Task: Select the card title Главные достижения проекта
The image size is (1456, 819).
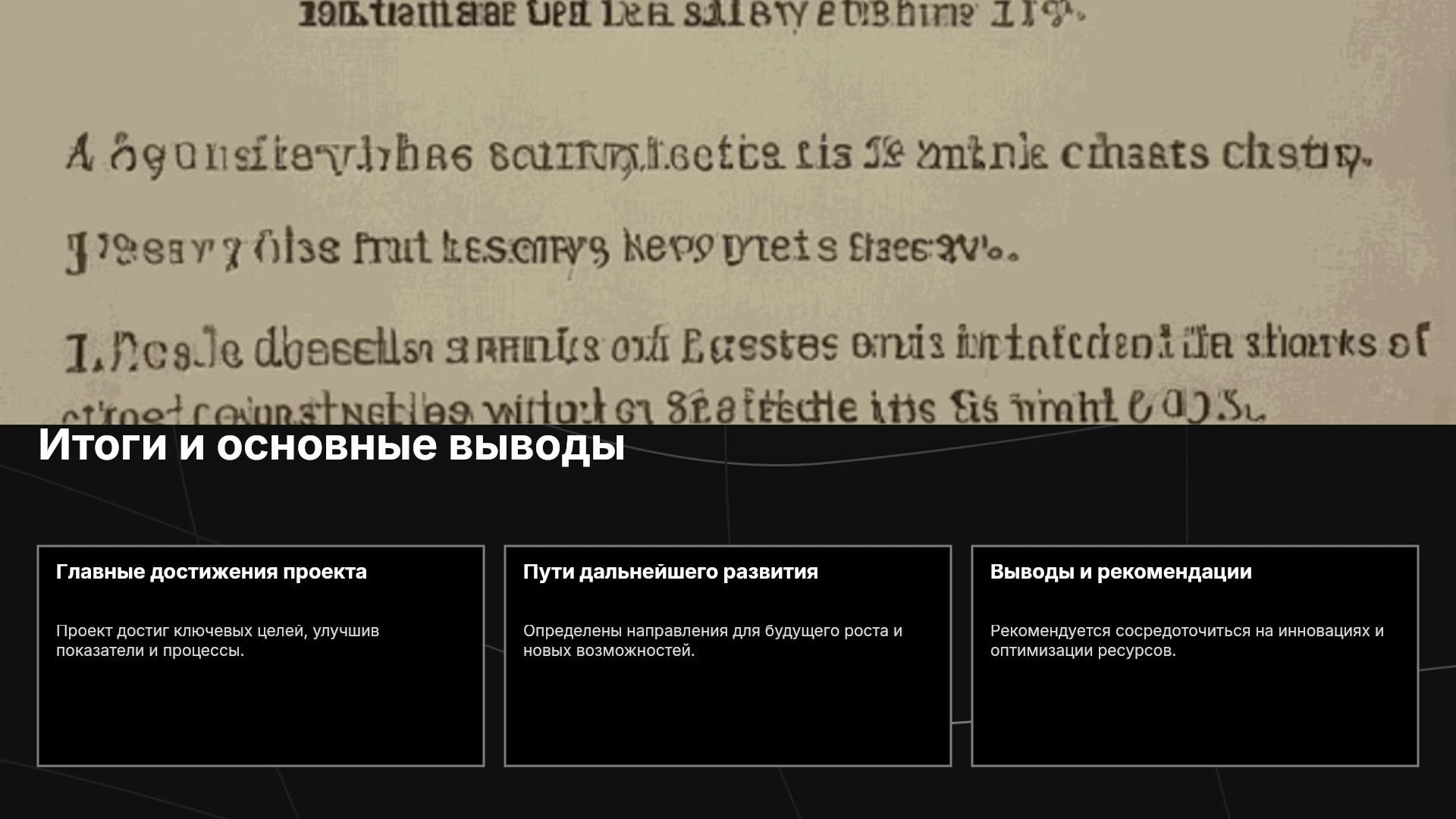Action: [x=212, y=572]
